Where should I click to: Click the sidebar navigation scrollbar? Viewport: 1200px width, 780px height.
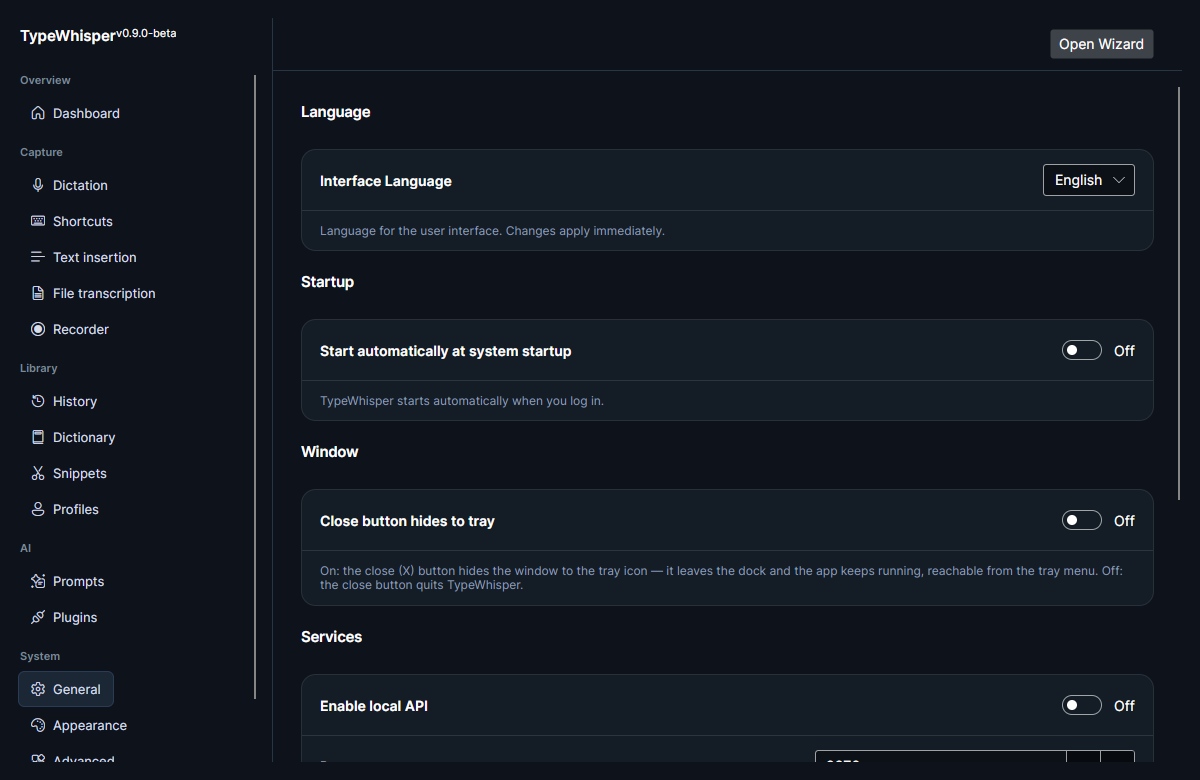(x=255, y=386)
